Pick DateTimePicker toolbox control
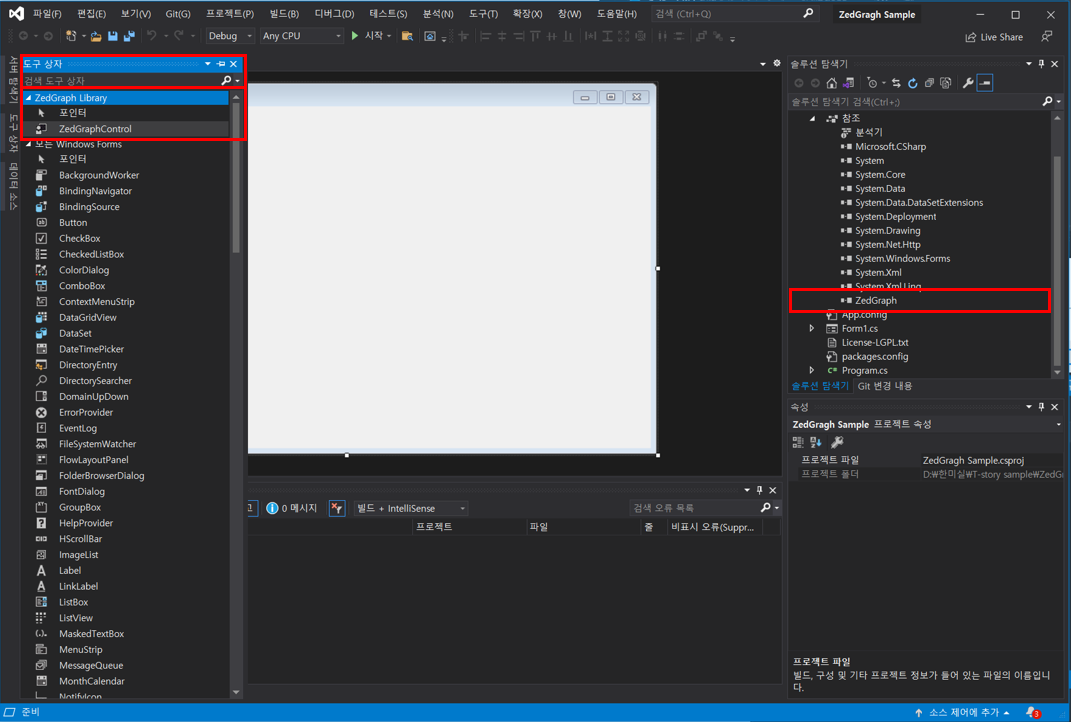Viewport: 1071px width, 722px height. click(x=91, y=349)
